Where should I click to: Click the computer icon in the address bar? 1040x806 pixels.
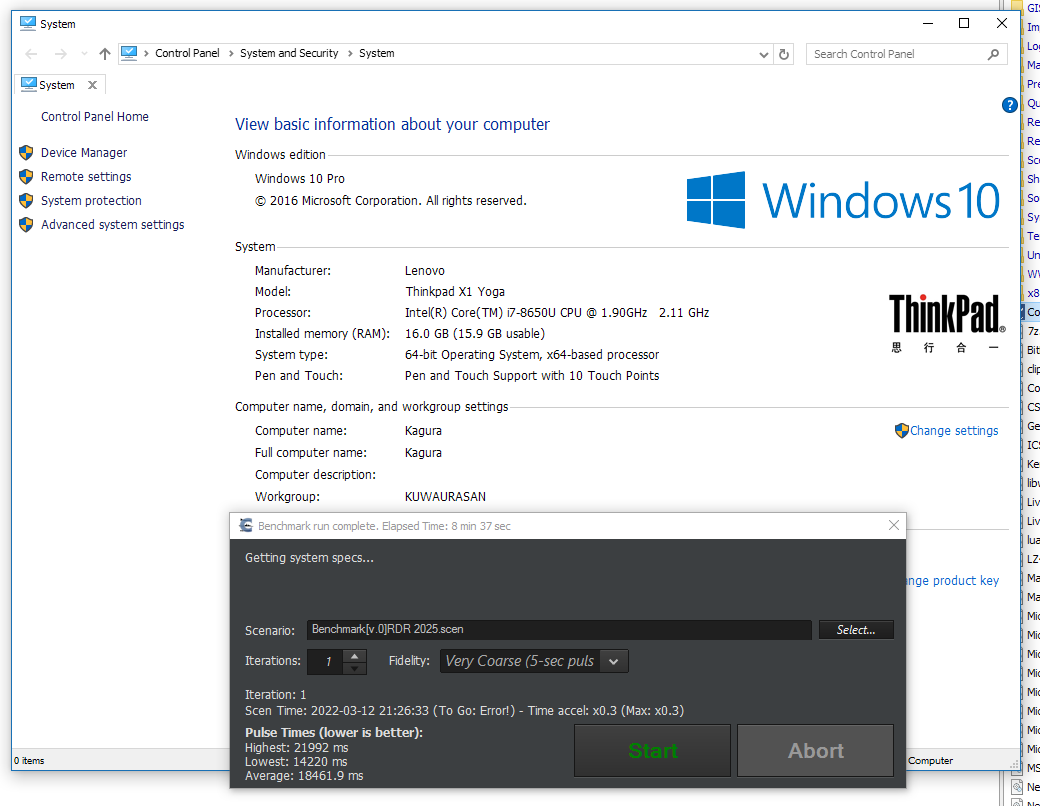129,53
